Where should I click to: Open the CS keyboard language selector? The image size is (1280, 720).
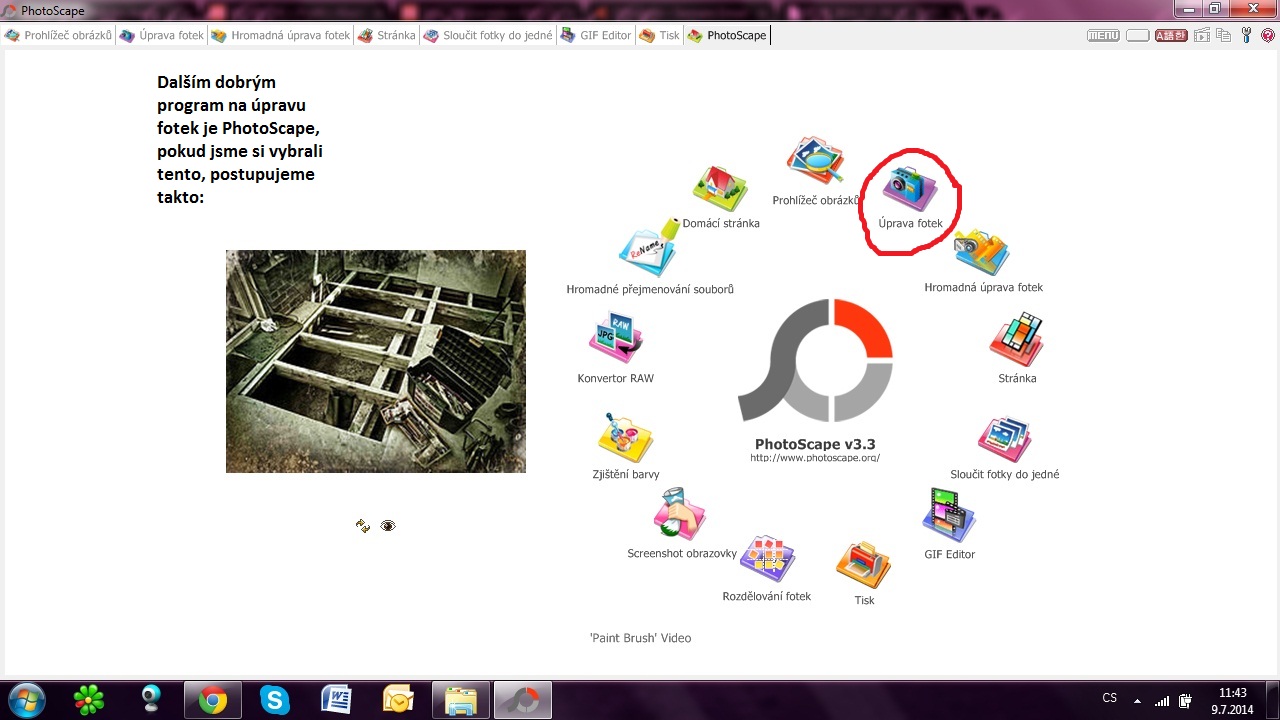(x=1109, y=698)
